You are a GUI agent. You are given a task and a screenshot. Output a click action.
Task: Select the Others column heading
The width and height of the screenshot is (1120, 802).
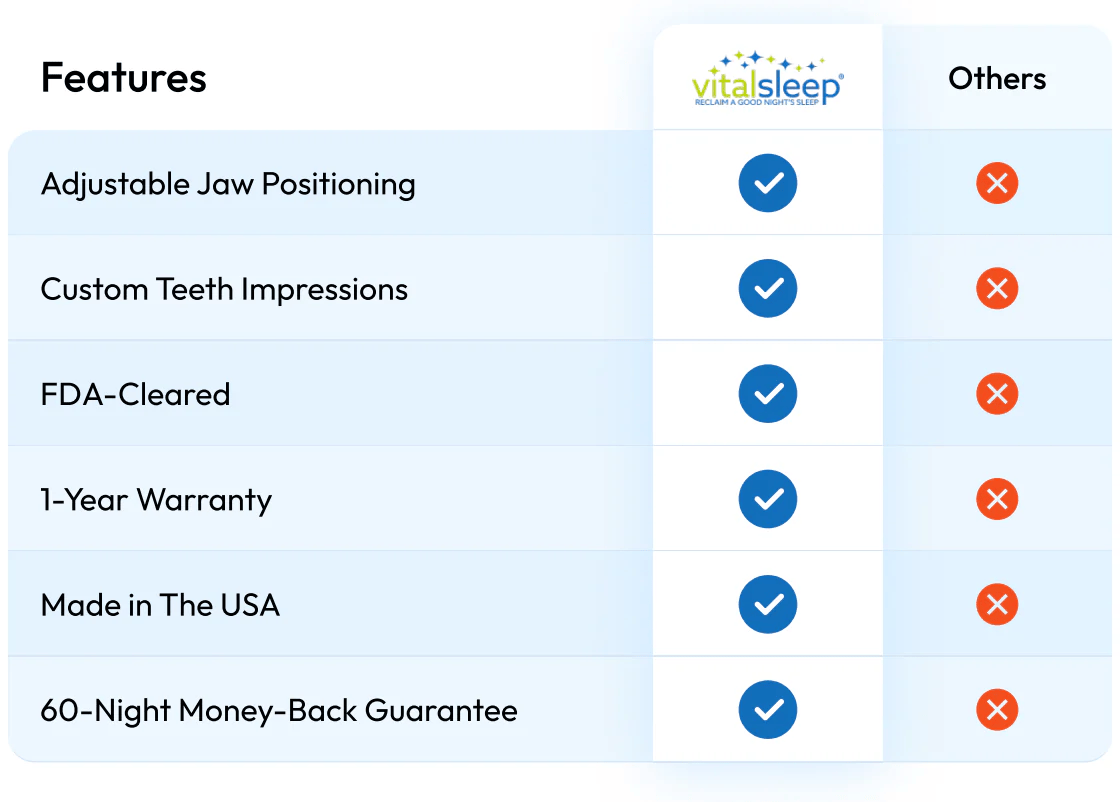click(997, 79)
